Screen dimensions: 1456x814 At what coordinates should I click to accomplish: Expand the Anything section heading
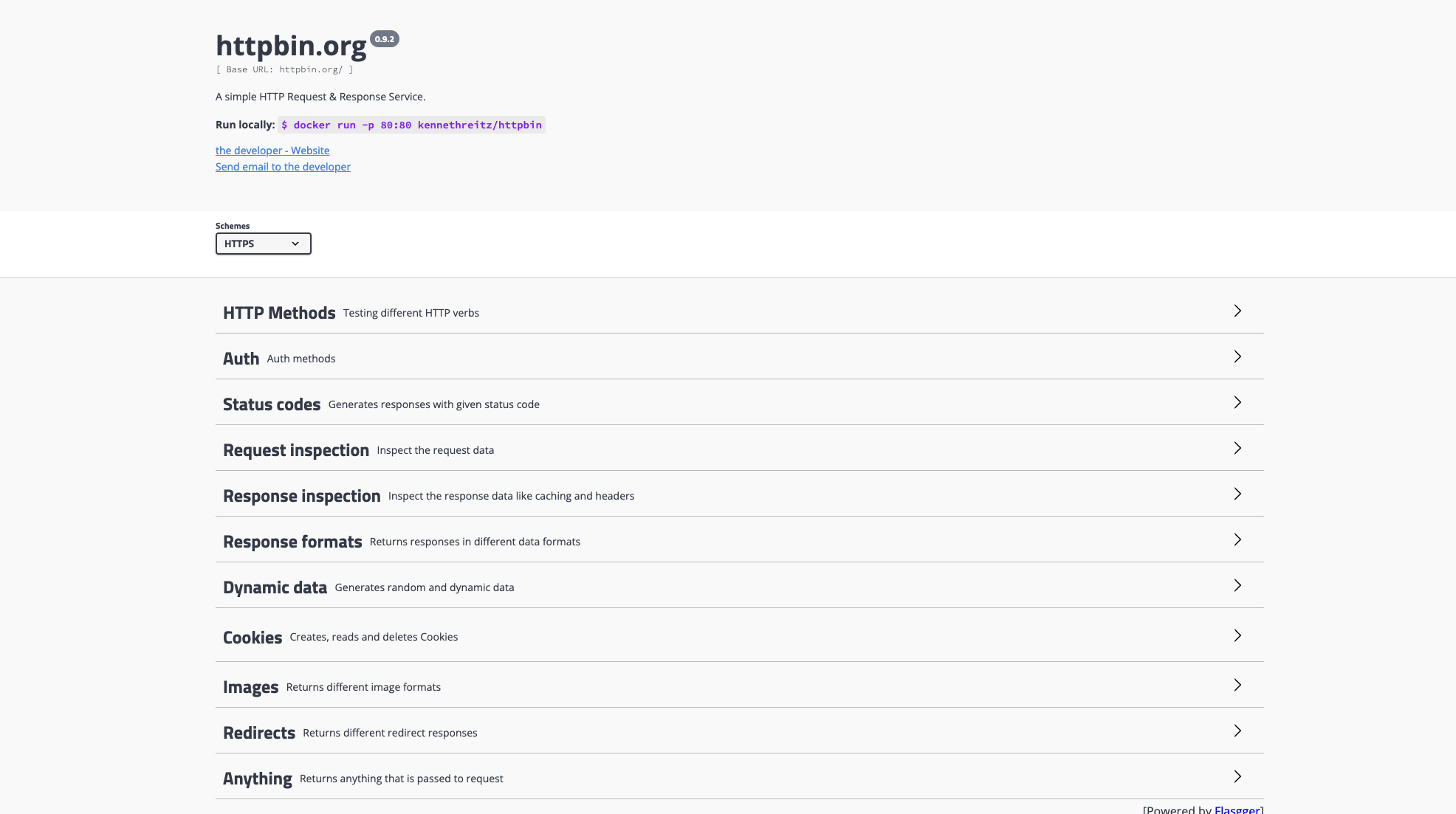coord(258,779)
